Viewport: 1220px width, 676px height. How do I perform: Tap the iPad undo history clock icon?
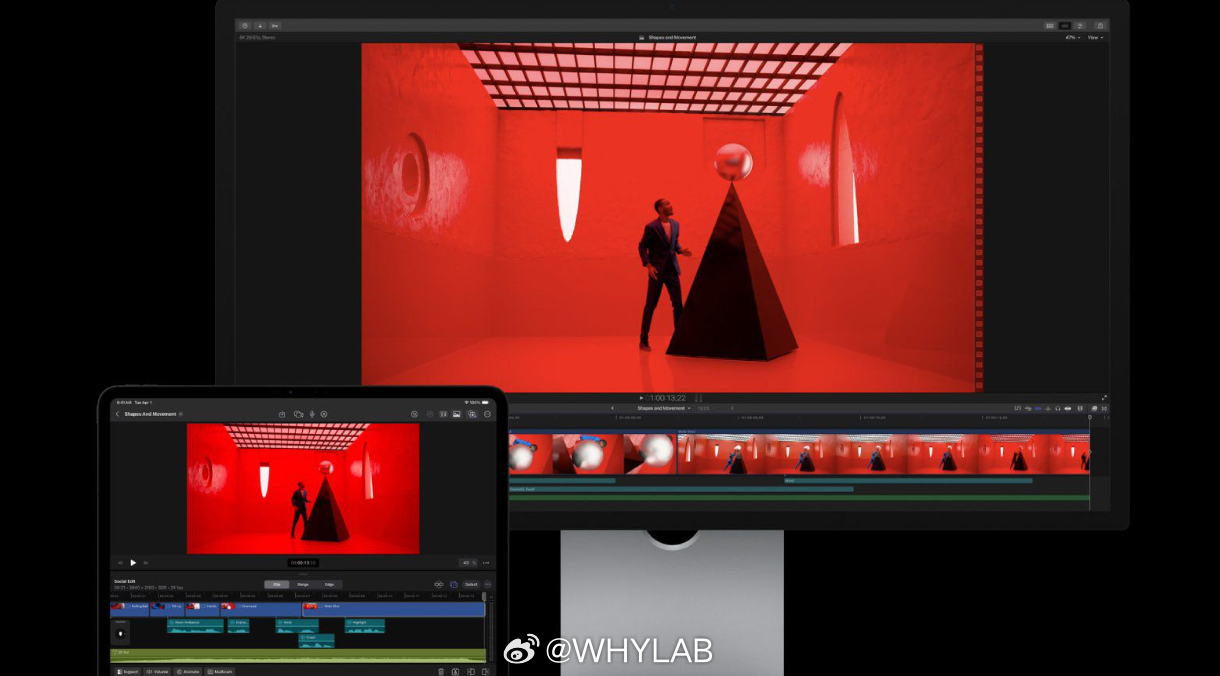tap(414, 414)
